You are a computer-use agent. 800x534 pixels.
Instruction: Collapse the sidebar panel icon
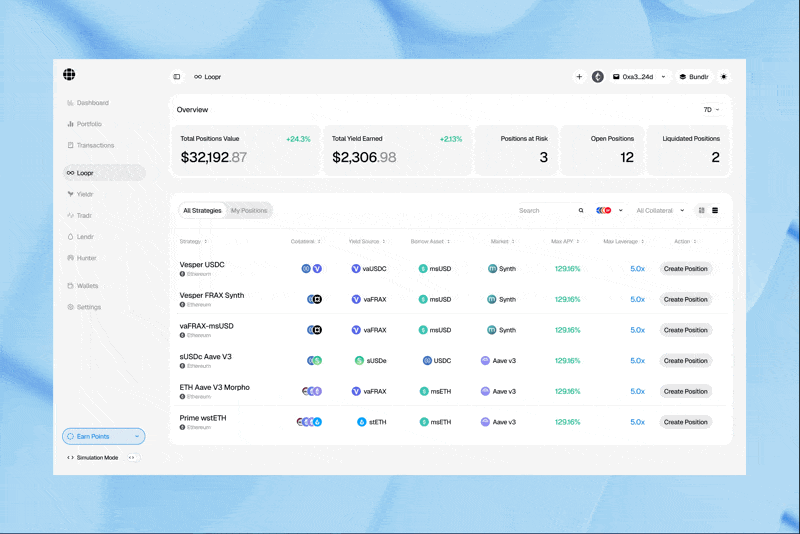coord(177,77)
